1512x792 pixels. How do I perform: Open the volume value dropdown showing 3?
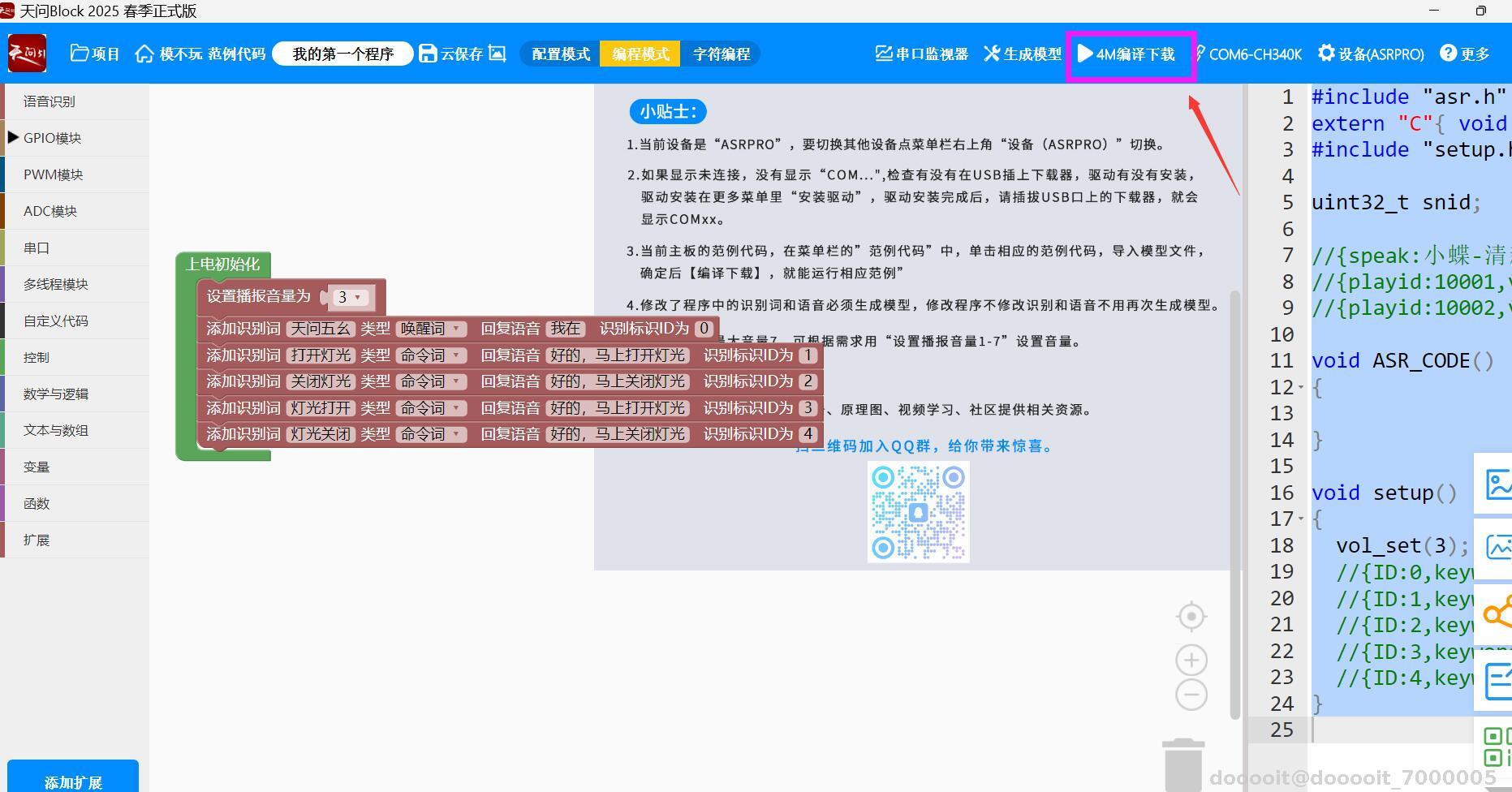coord(348,297)
